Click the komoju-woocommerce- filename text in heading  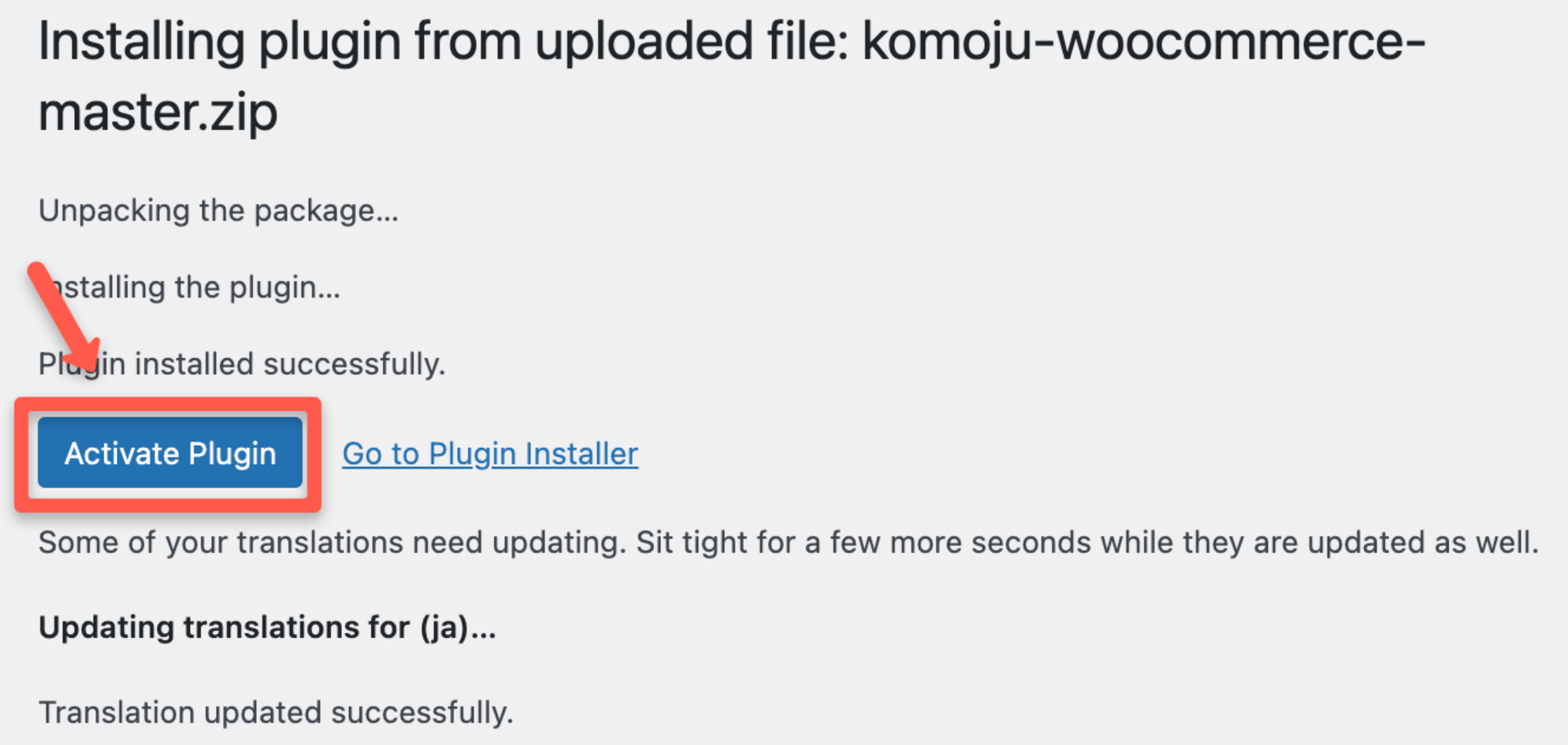(x=1143, y=43)
